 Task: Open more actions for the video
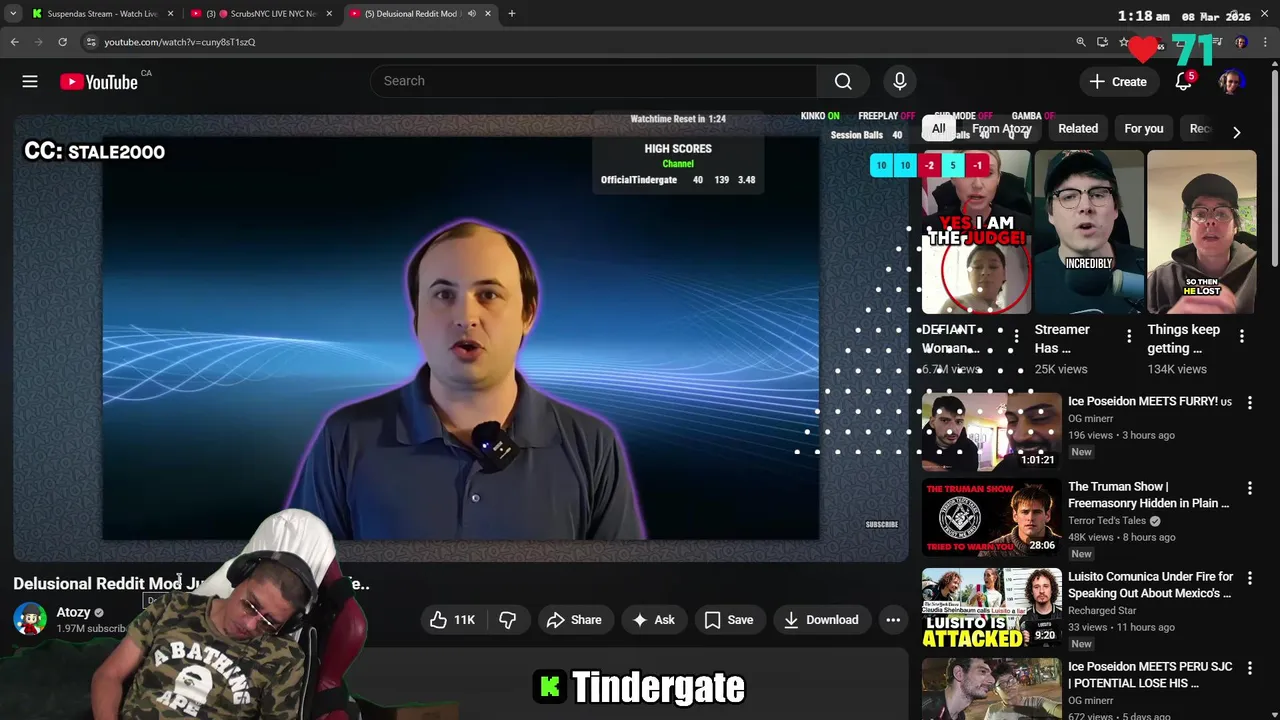(893, 620)
